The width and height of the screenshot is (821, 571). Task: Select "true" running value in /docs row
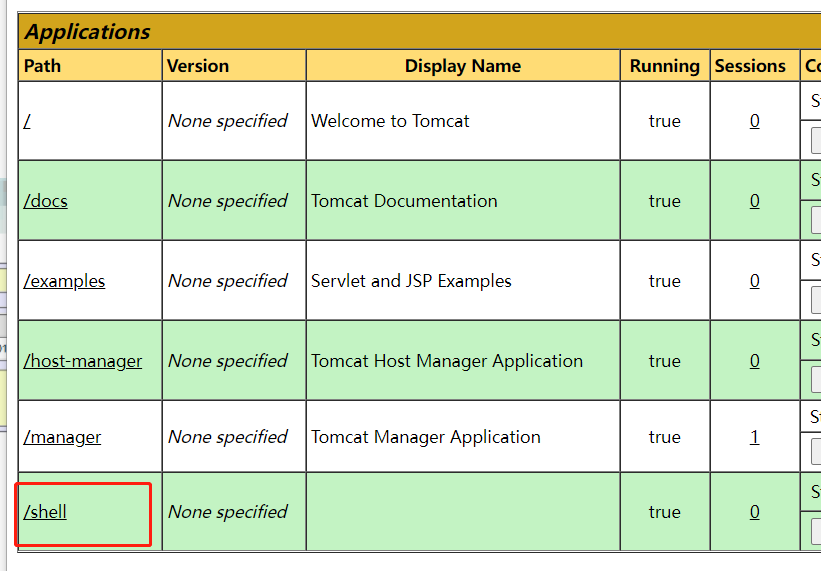[664, 201]
